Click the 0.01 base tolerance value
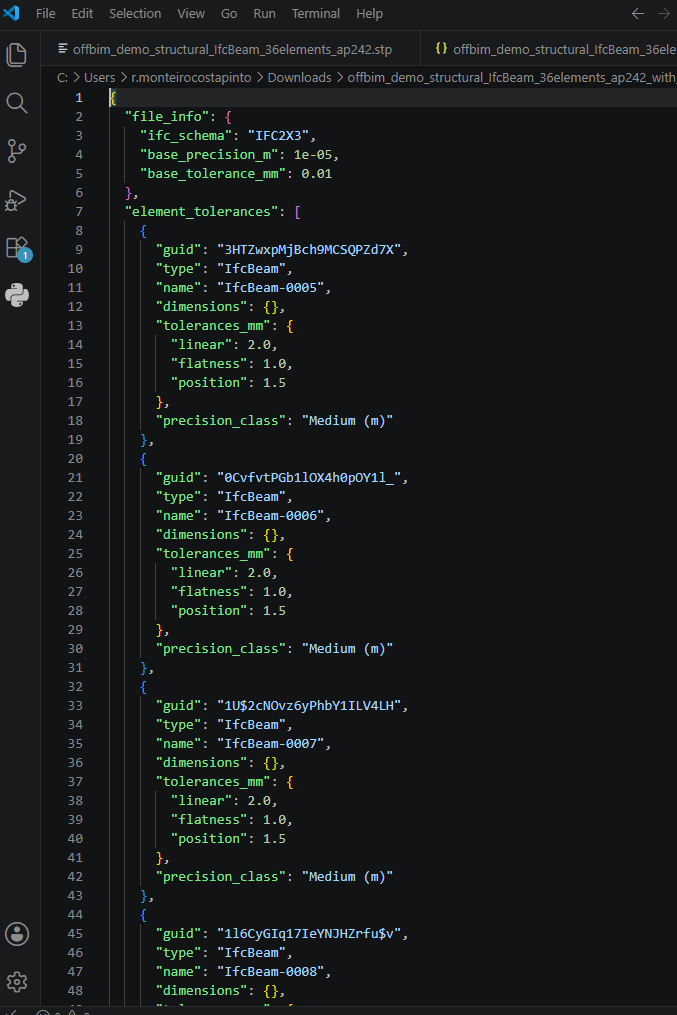This screenshot has height=1015, width=677. click(x=316, y=173)
